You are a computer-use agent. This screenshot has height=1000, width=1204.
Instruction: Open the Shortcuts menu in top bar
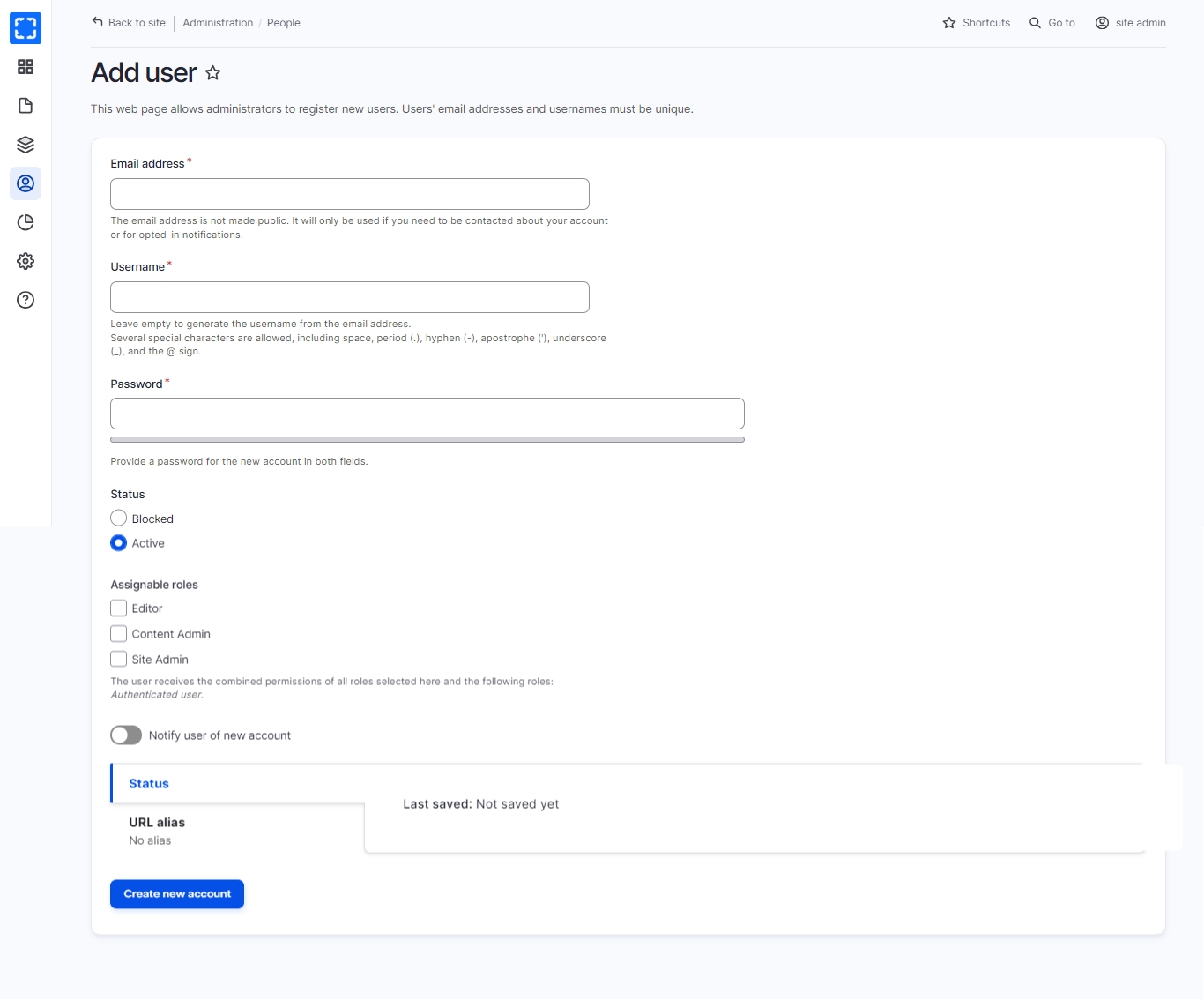[x=977, y=23]
